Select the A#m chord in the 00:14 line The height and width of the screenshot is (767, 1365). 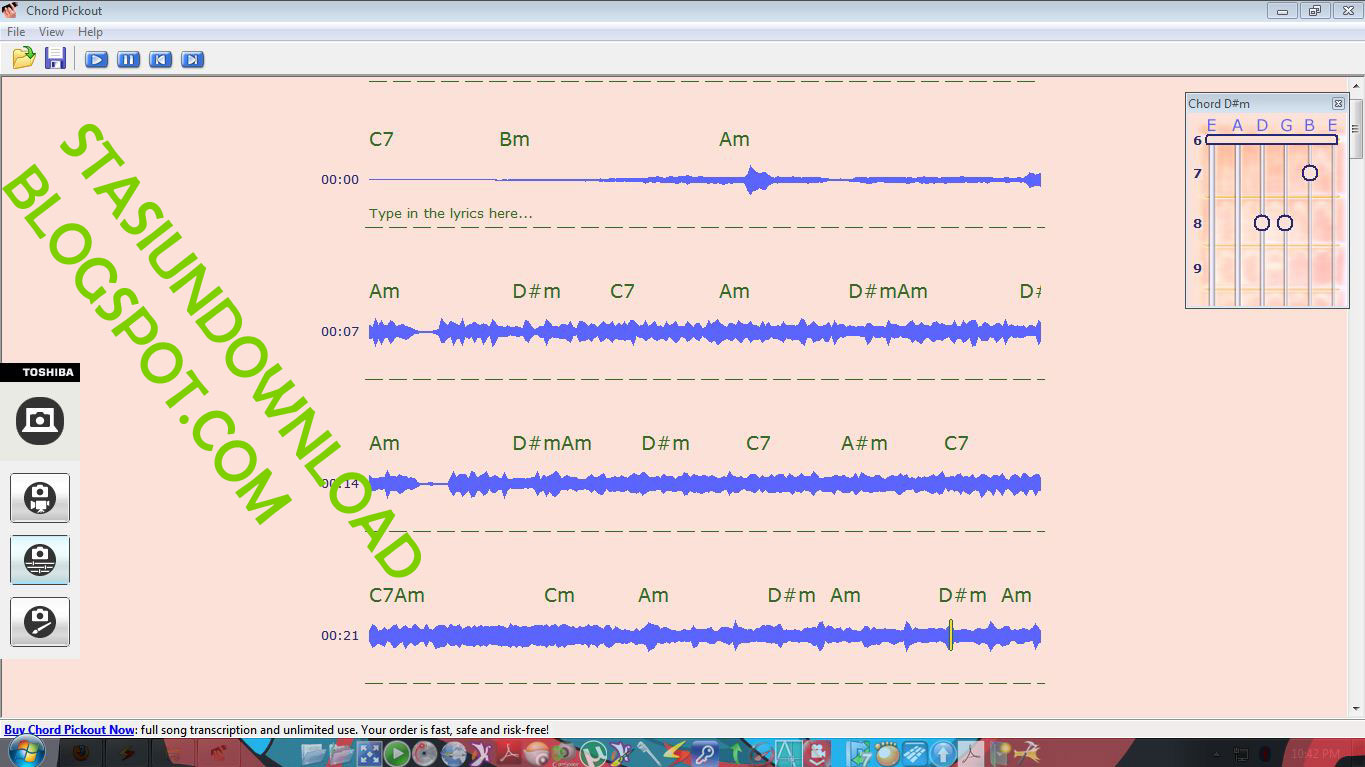click(864, 443)
